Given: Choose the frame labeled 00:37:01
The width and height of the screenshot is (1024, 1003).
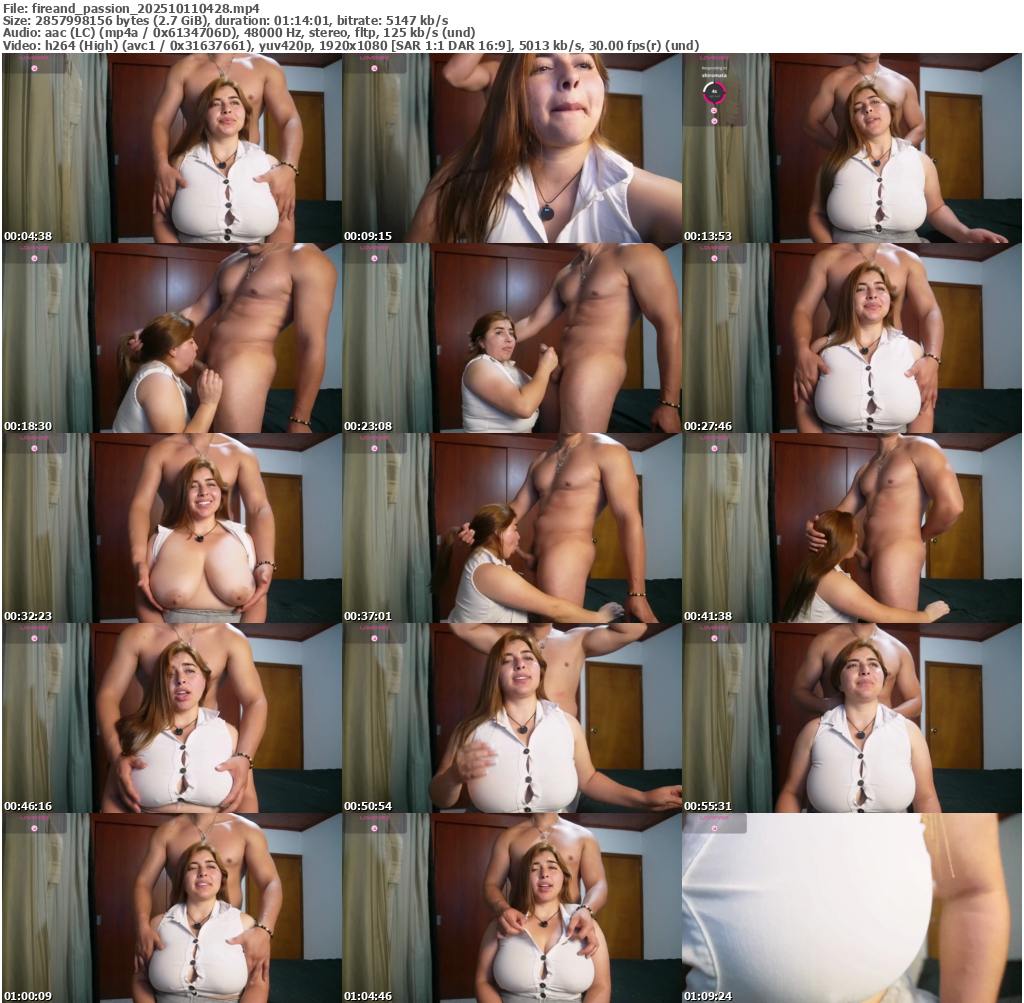Looking at the screenshot, I should tap(512, 528).
